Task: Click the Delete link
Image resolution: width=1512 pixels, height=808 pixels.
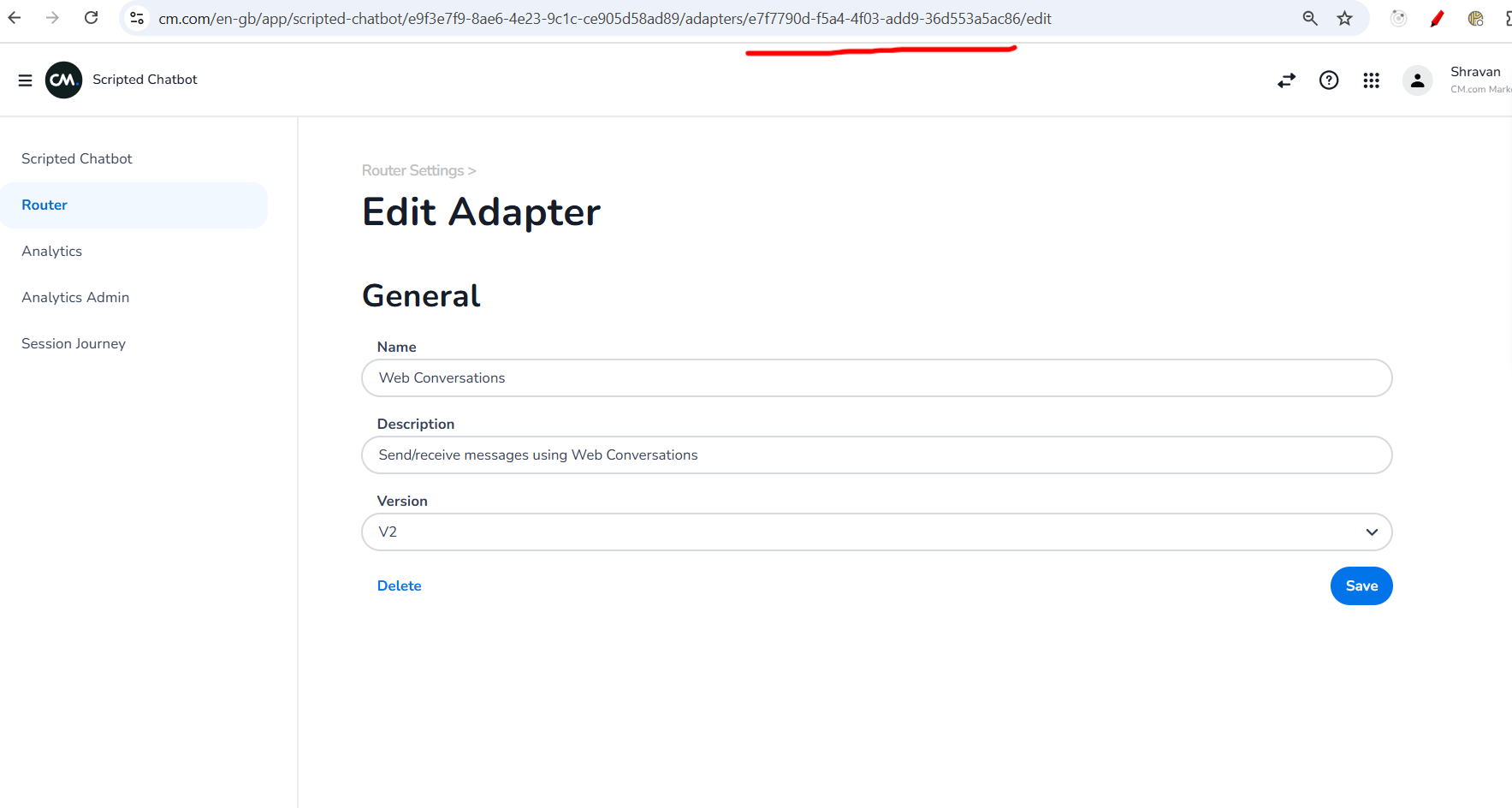Action: (400, 586)
